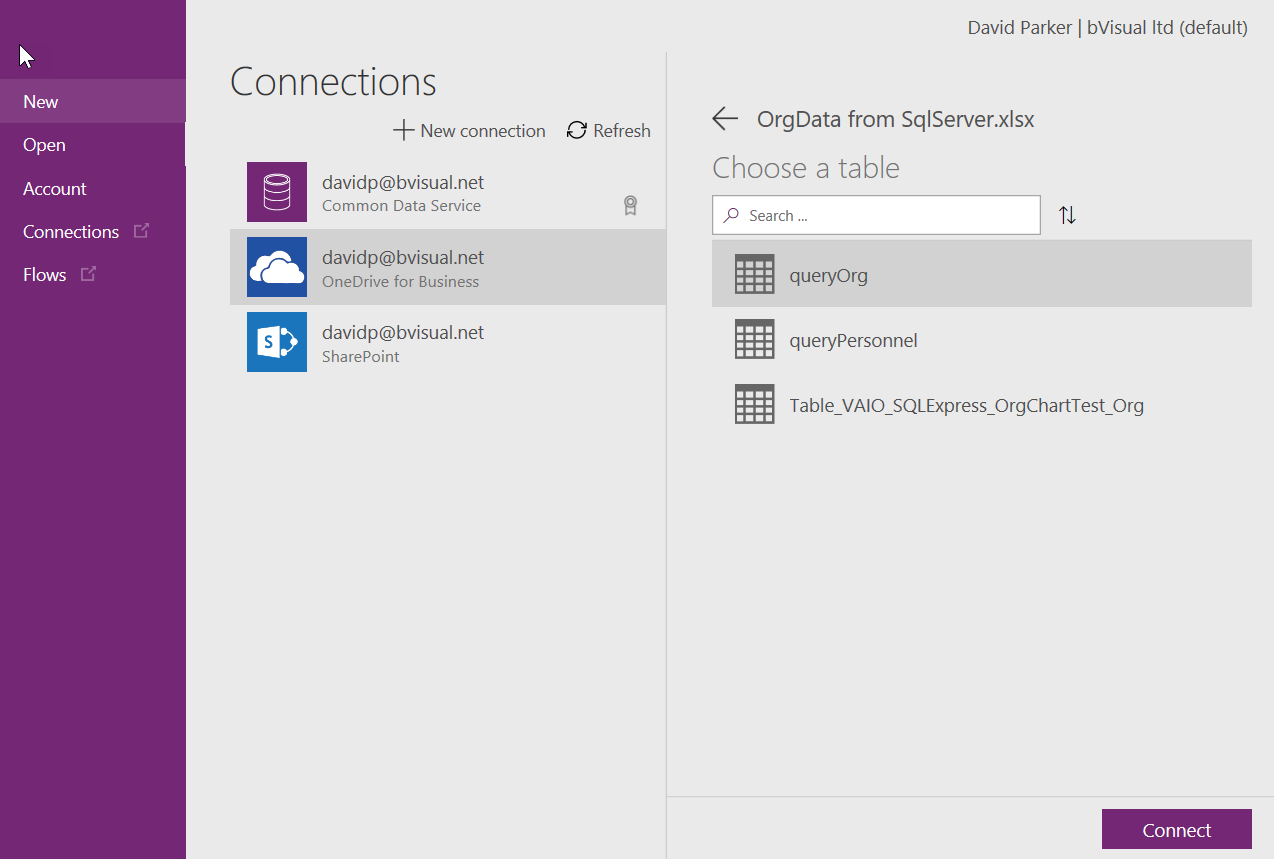Click the icon beside Table_VAIO_SQLExpress_OrgChartTest_Org
This screenshot has height=859, width=1274.
coord(754,404)
